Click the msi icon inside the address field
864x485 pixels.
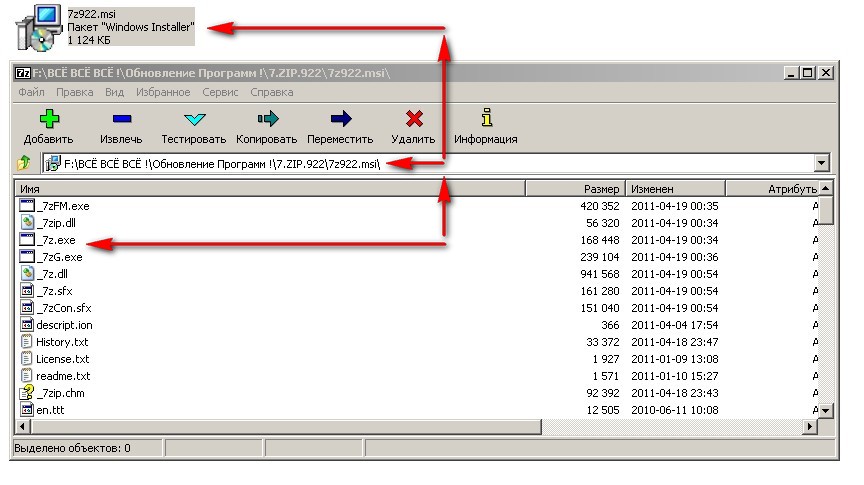52,163
